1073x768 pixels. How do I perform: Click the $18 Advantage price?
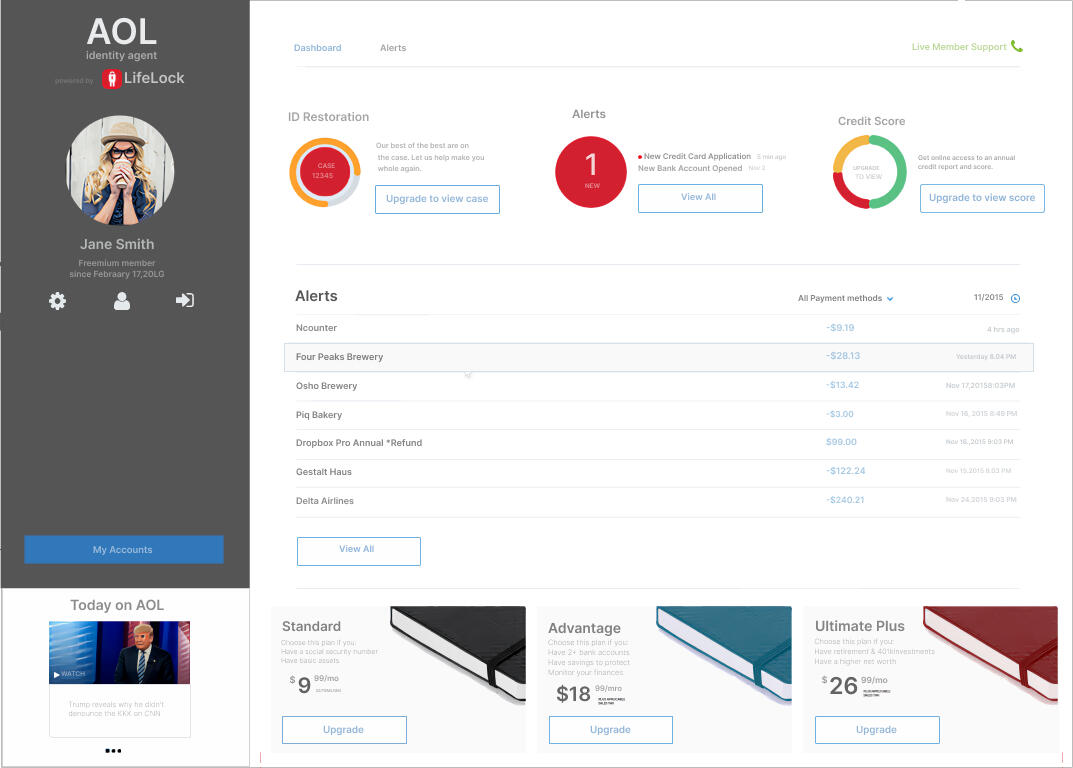[573, 694]
